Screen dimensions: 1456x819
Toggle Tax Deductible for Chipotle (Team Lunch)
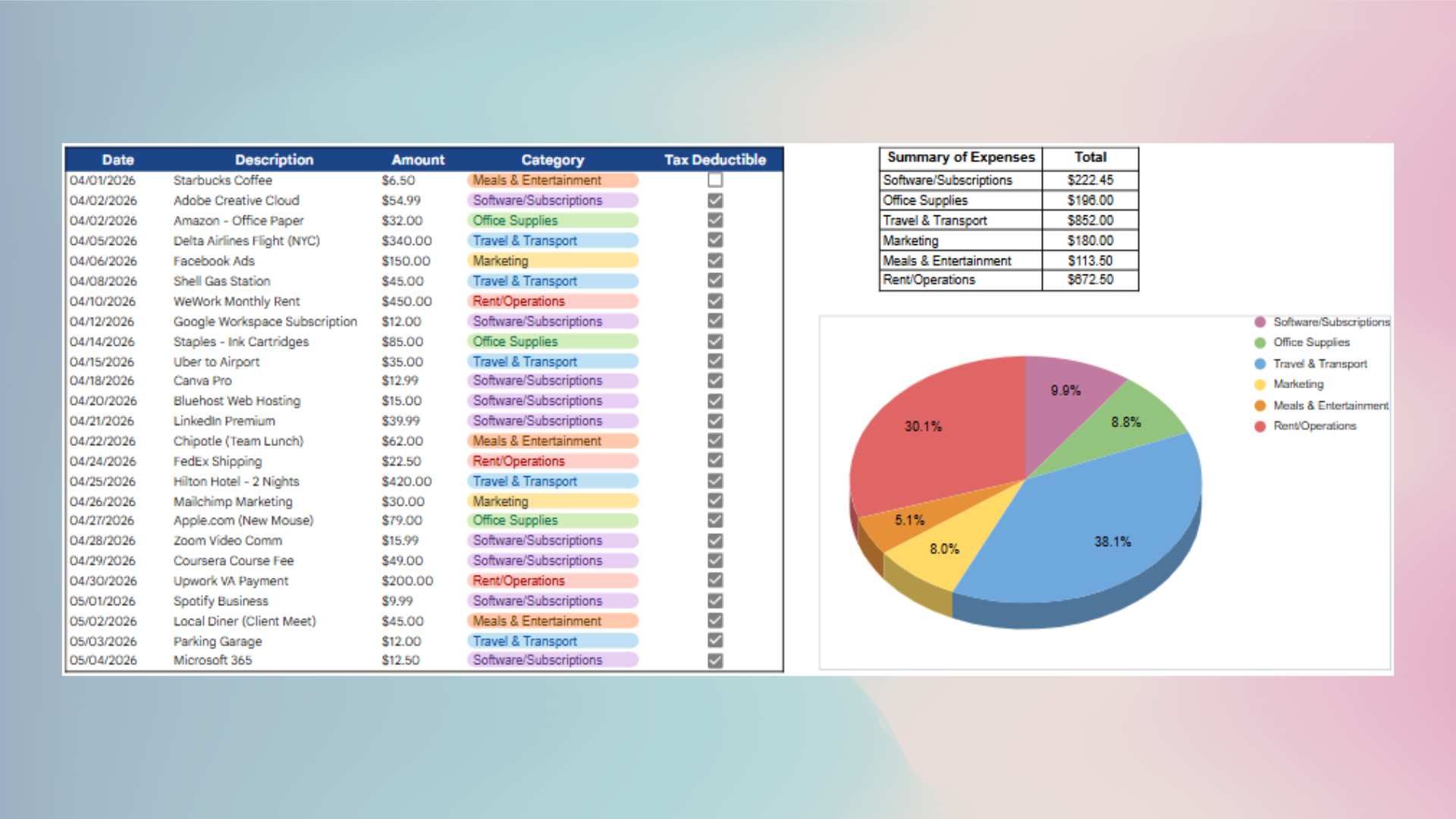[715, 441]
